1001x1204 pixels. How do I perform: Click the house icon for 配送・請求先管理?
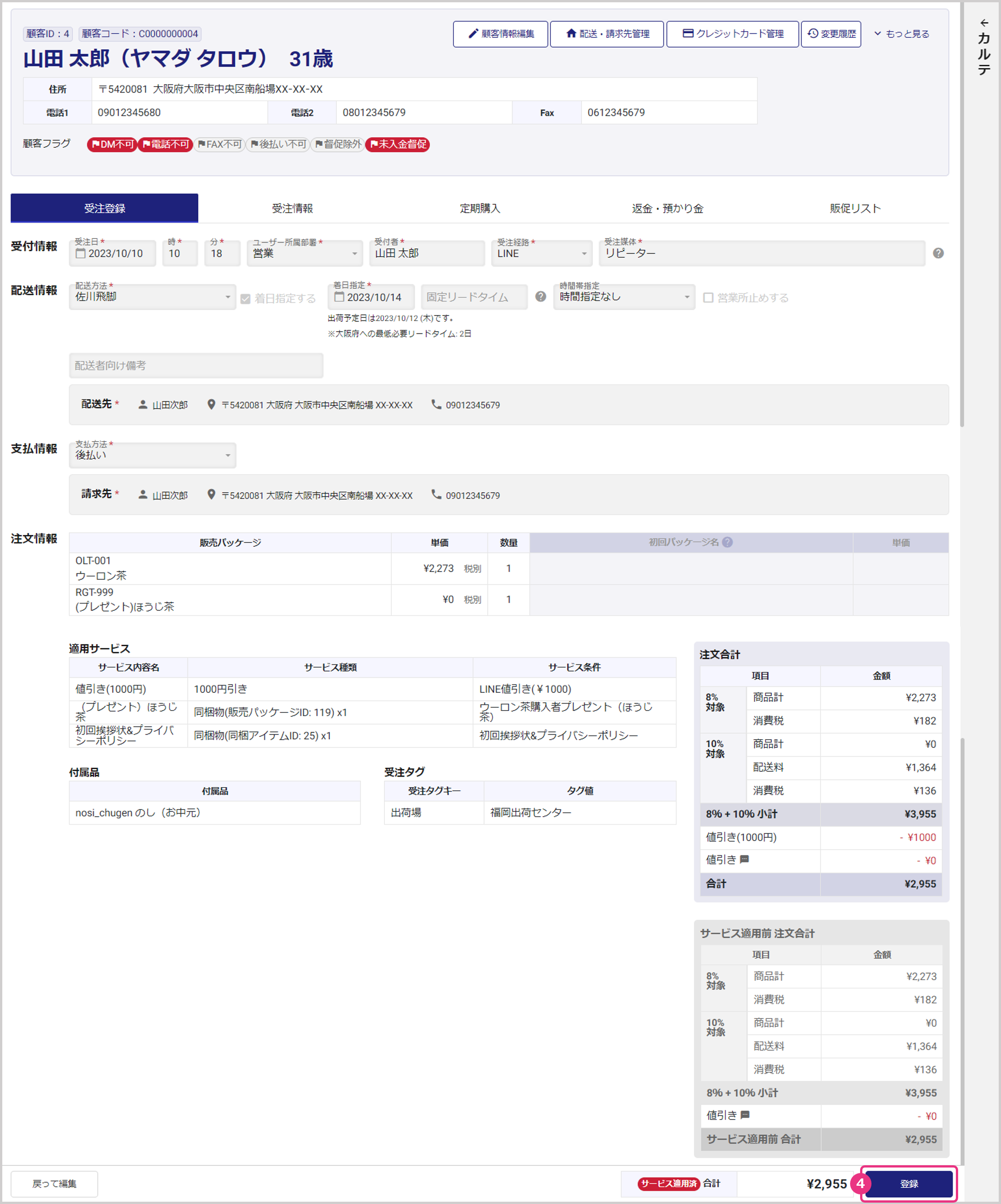tap(571, 34)
